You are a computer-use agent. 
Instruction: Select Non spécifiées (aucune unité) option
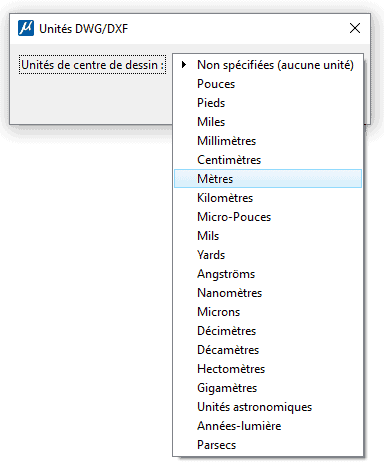pyautogui.click(x=268, y=64)
